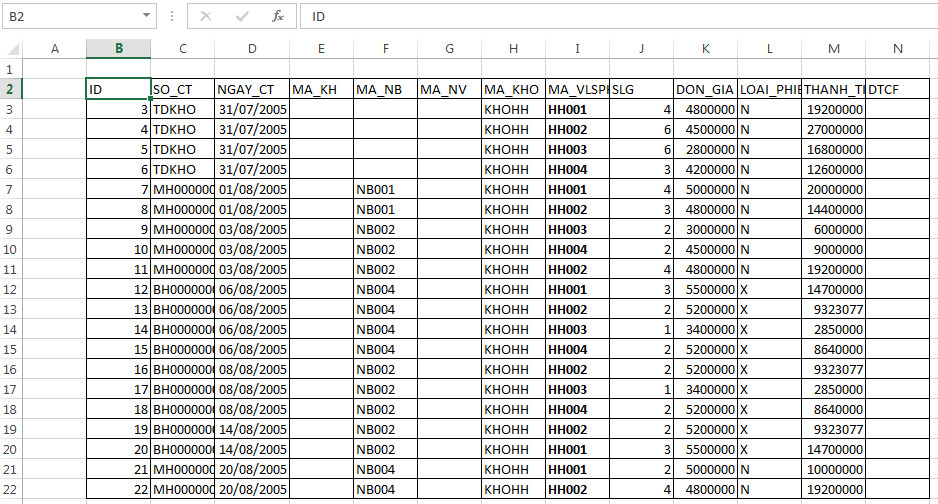Select column I header
Image resolution: width=938 pixels, height=504 pixels.
click(577, 49)
